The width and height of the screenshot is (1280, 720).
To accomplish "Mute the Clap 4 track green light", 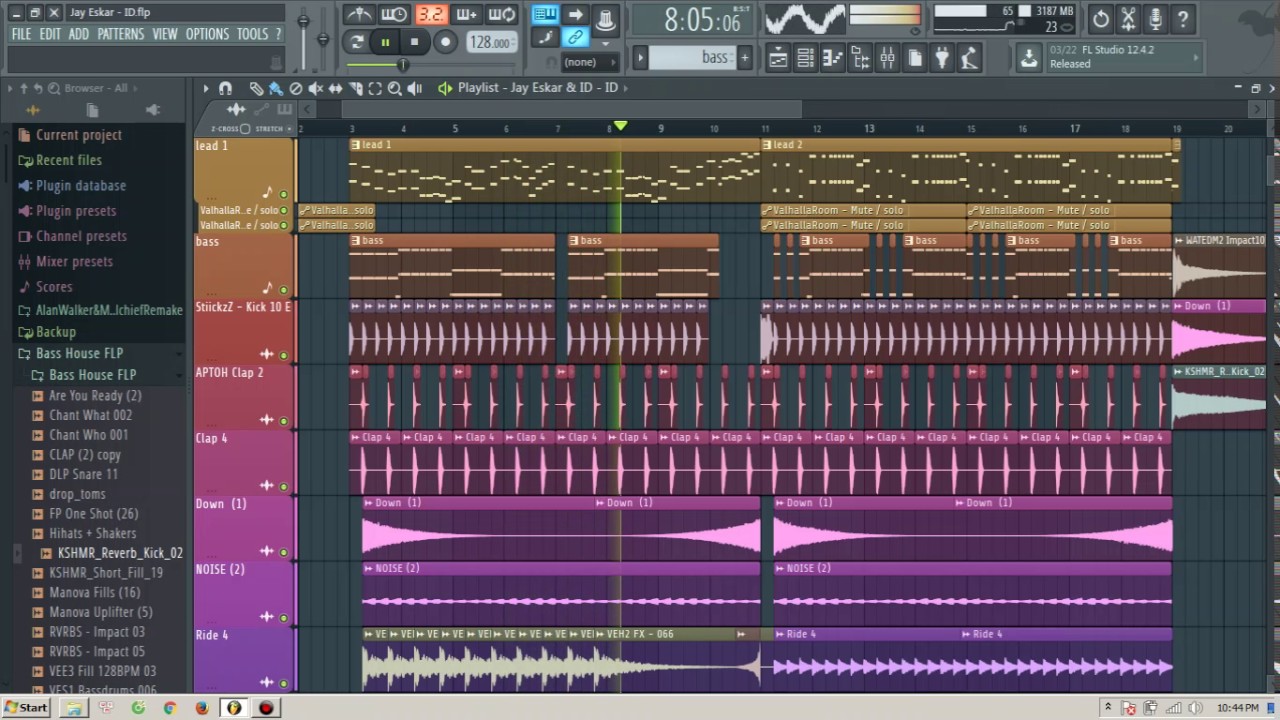I will click(x=283, y=486).
